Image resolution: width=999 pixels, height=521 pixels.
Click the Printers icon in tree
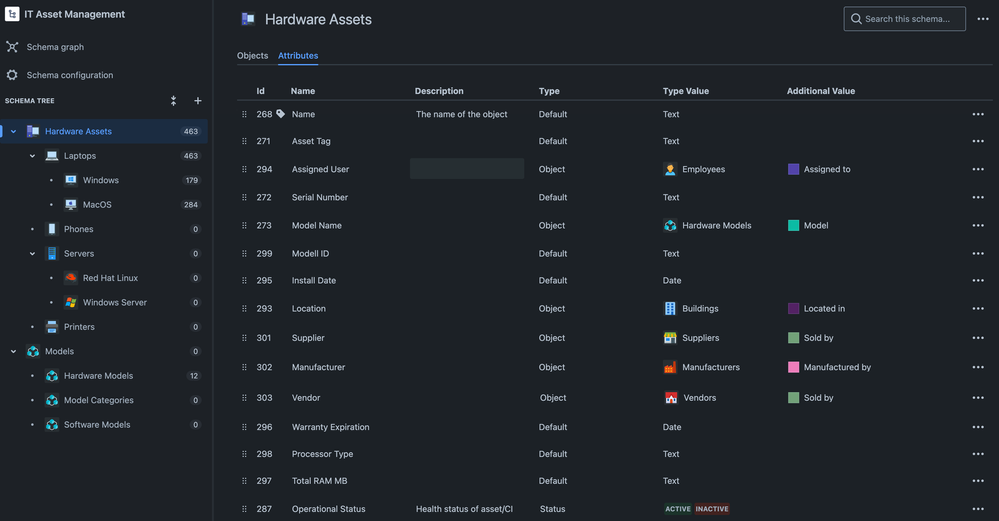(52, 327)
